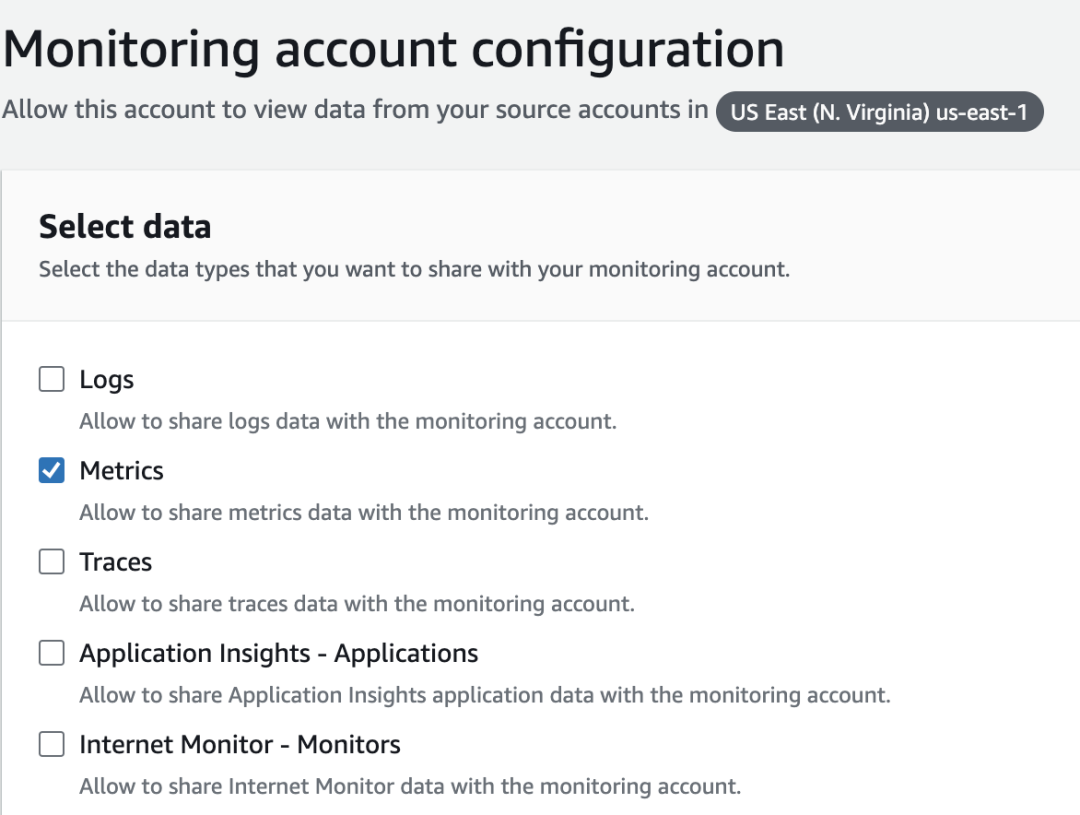Tick the Traces checkbox
Image resolution: width=1080 pixels, height=815 pixels.
coord(51,562)
